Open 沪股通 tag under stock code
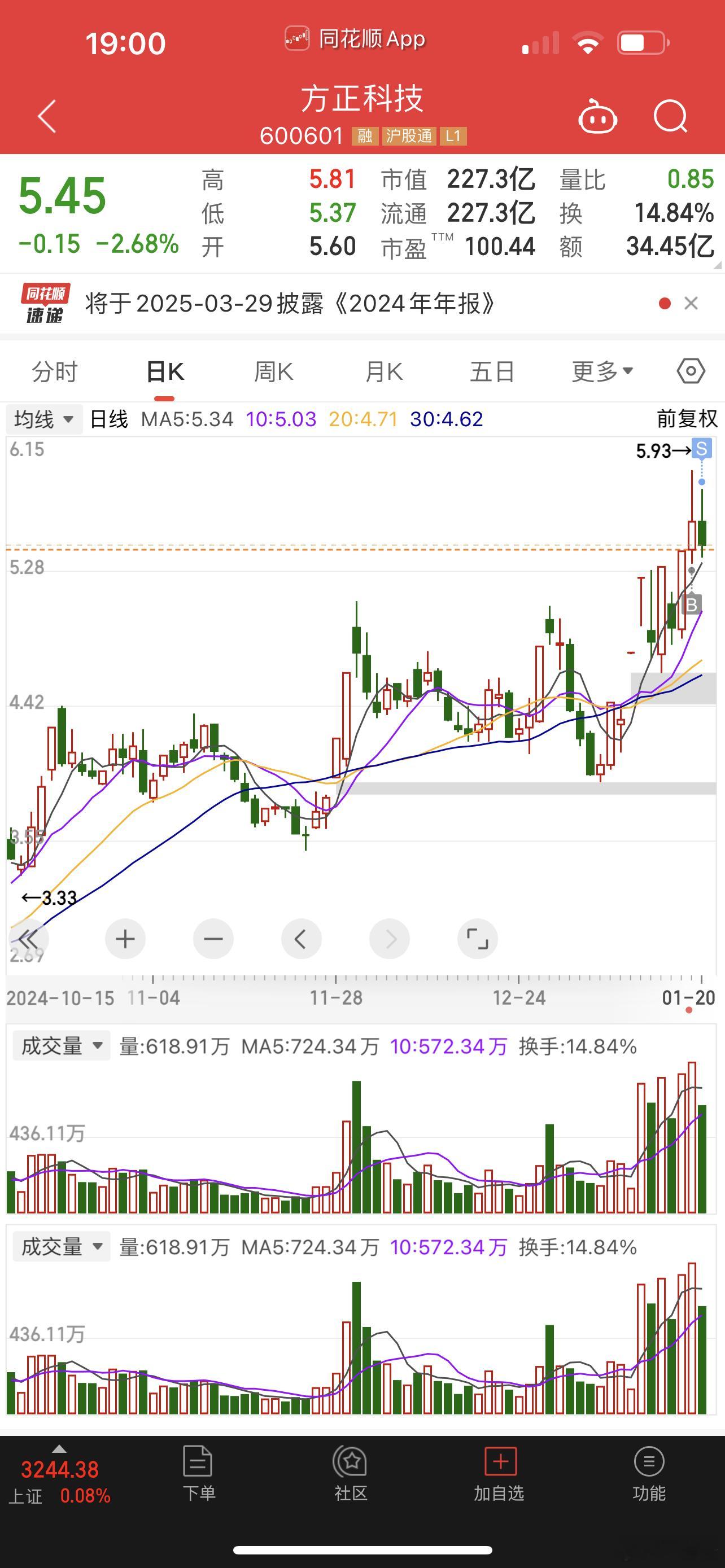725x1568 pixels. [x=408, y=135]
